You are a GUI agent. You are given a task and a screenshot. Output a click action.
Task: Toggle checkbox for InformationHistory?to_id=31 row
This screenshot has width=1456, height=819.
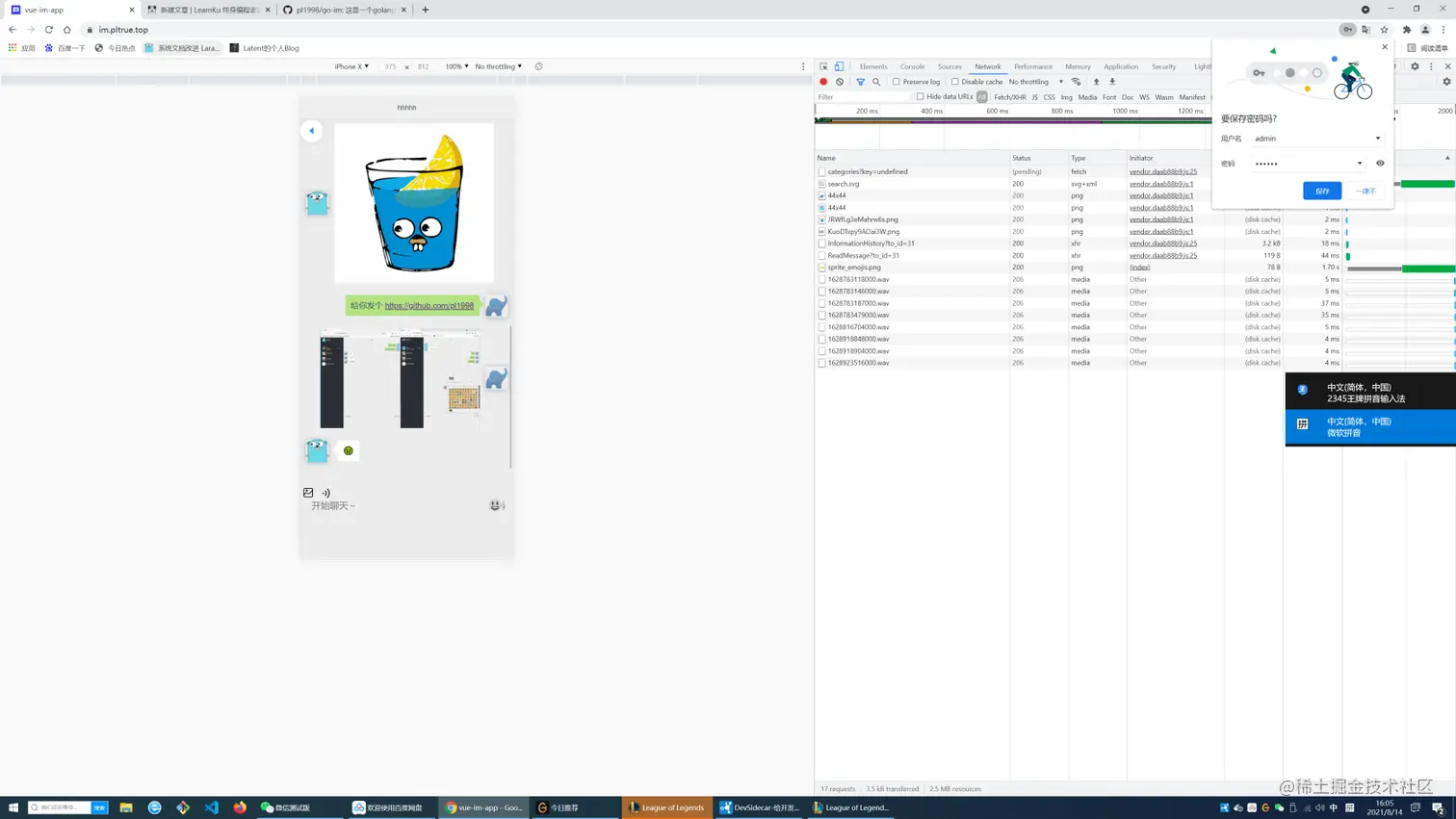[821, 243]
